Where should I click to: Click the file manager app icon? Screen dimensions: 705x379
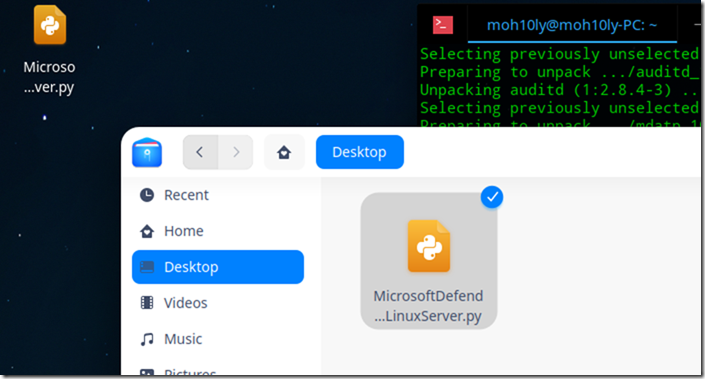[x=147, y=152]
